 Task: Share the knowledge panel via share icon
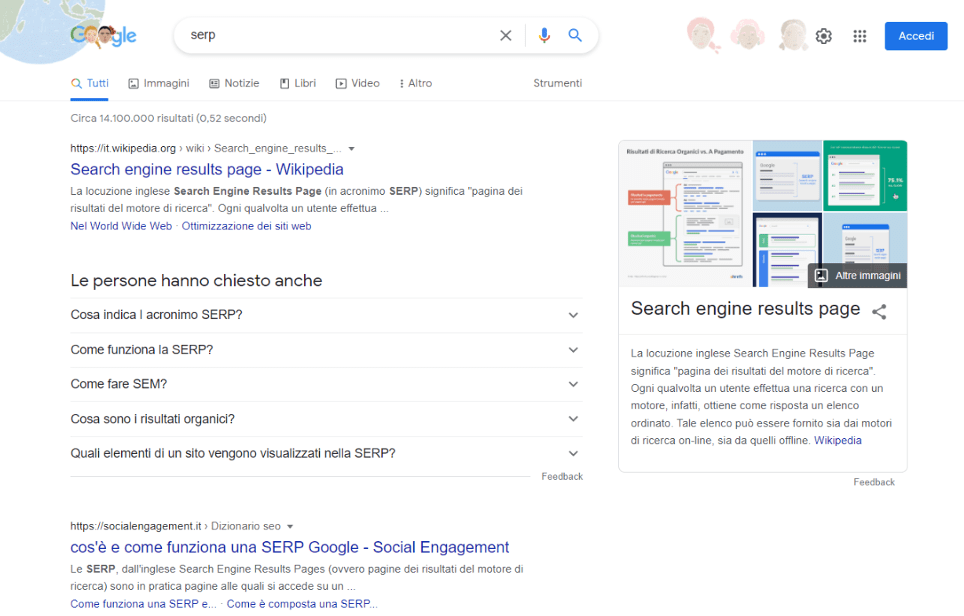(x=879, y=312)
